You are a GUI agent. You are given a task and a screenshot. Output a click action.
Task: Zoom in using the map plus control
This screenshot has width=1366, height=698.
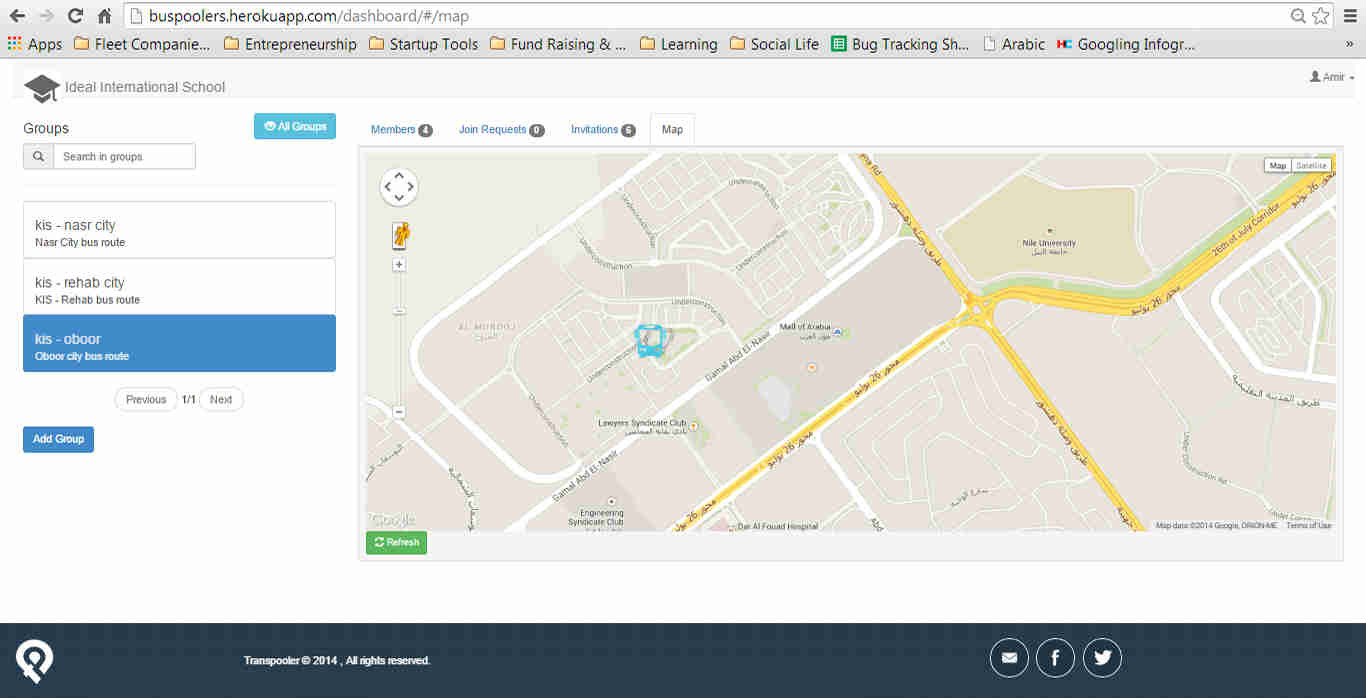[398, 263]
